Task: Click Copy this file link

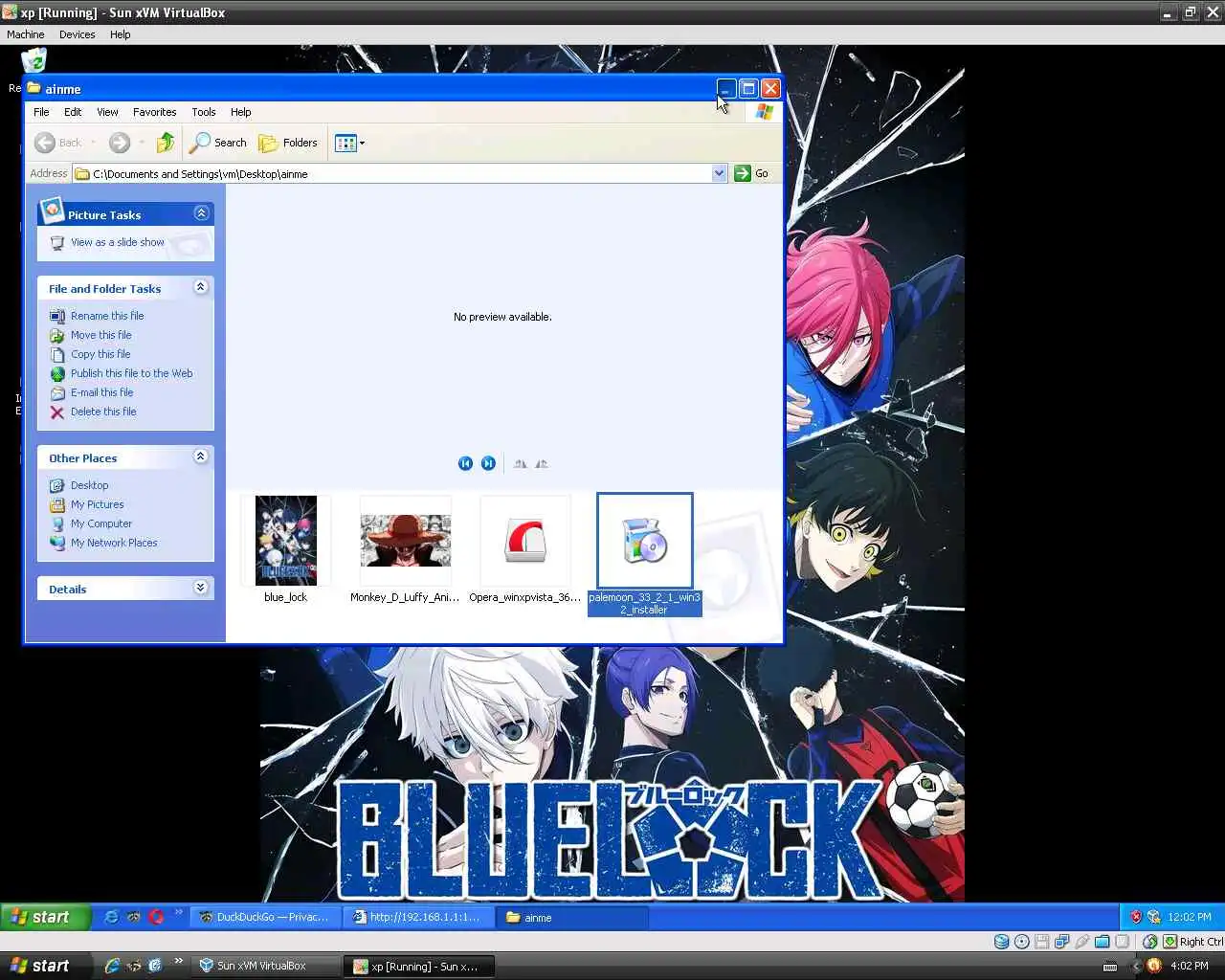Action: point(100,354)
